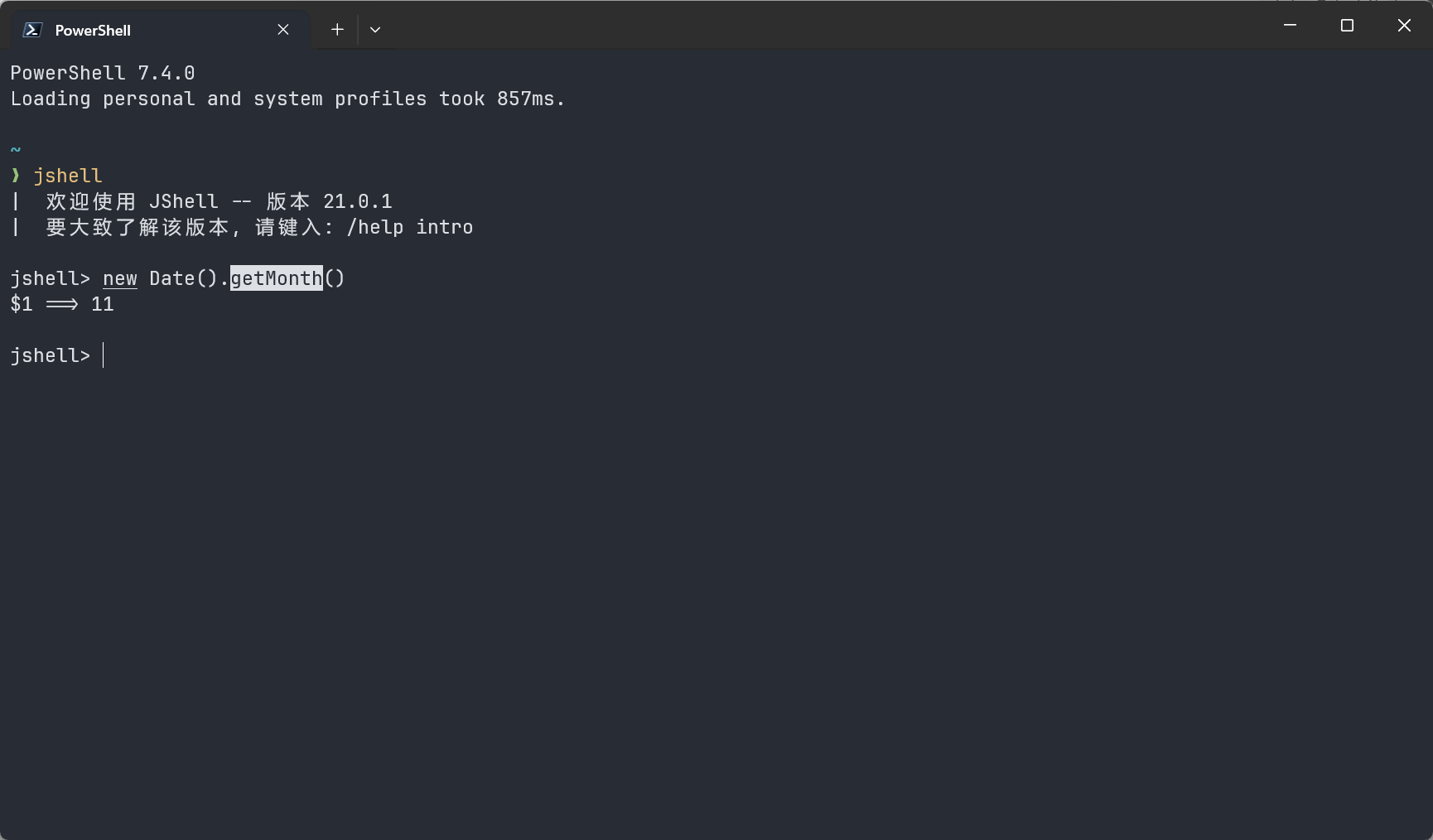This screenshot has height=840, width=1433.
Task: Open a new tab with the plus icon
Action: coord(336,29)
